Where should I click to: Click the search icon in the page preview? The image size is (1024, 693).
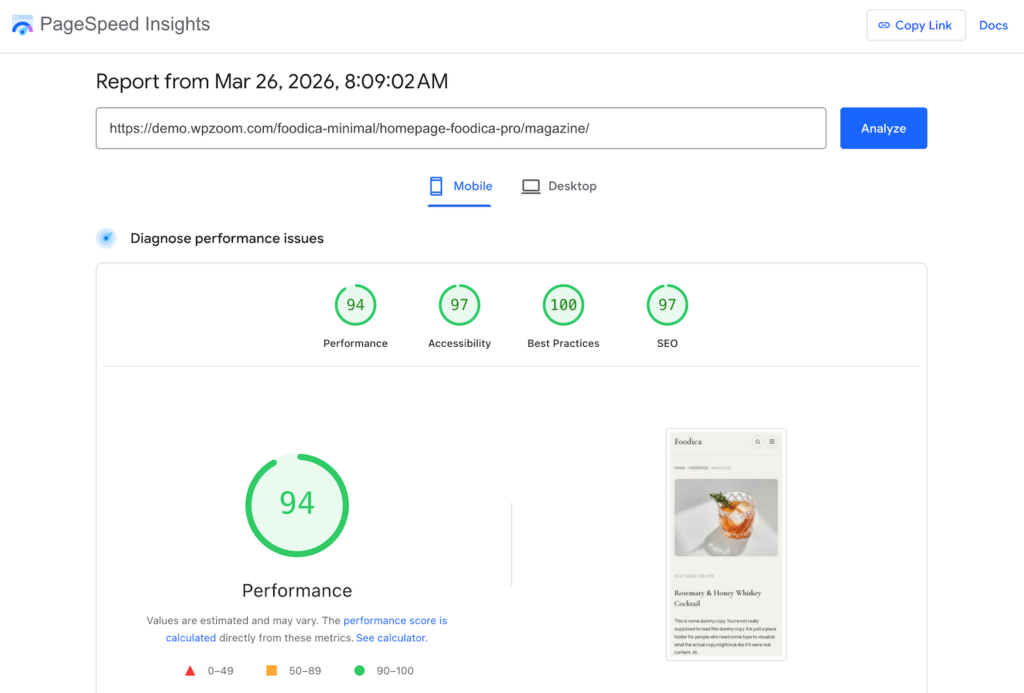pyautogui.click(x=757, y=441)
